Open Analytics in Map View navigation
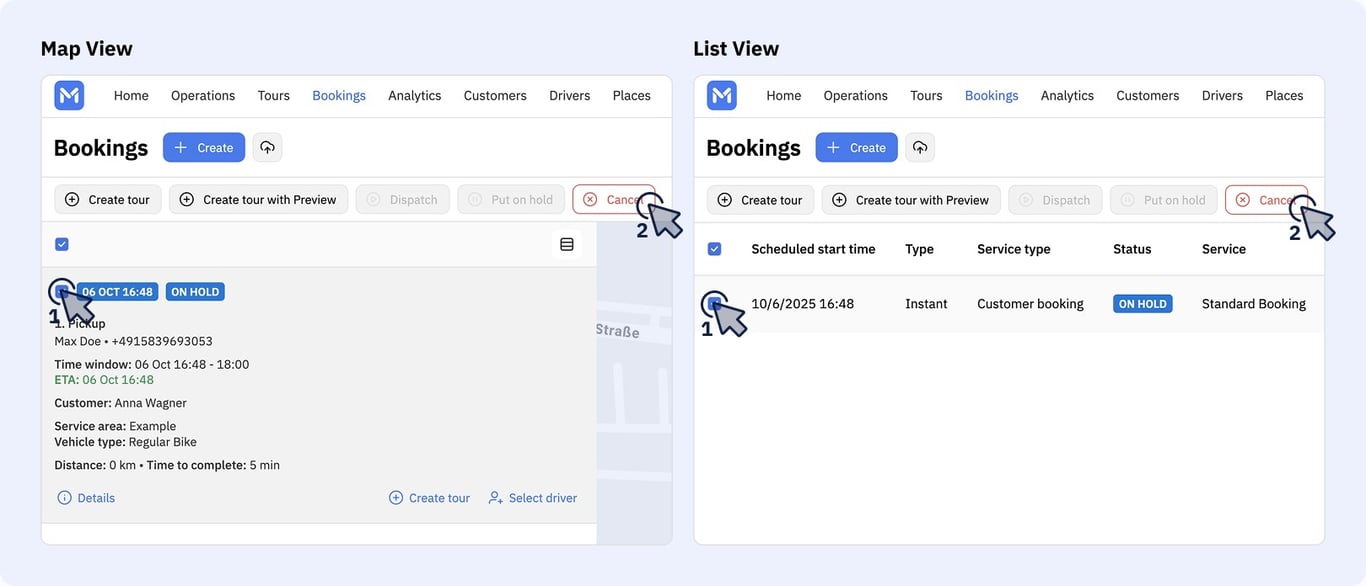The height and width of the screenshot is (586, 1366). [x=415, y=96]
